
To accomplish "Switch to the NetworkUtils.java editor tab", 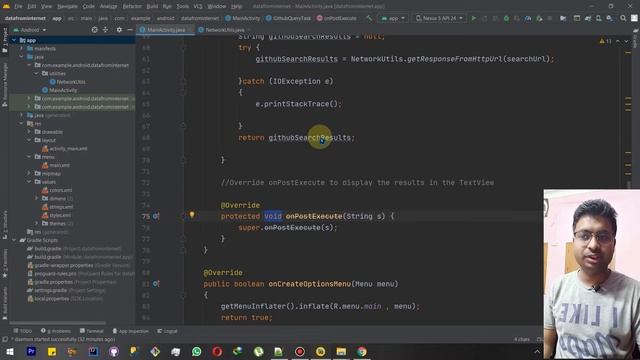I will point(224,30).
